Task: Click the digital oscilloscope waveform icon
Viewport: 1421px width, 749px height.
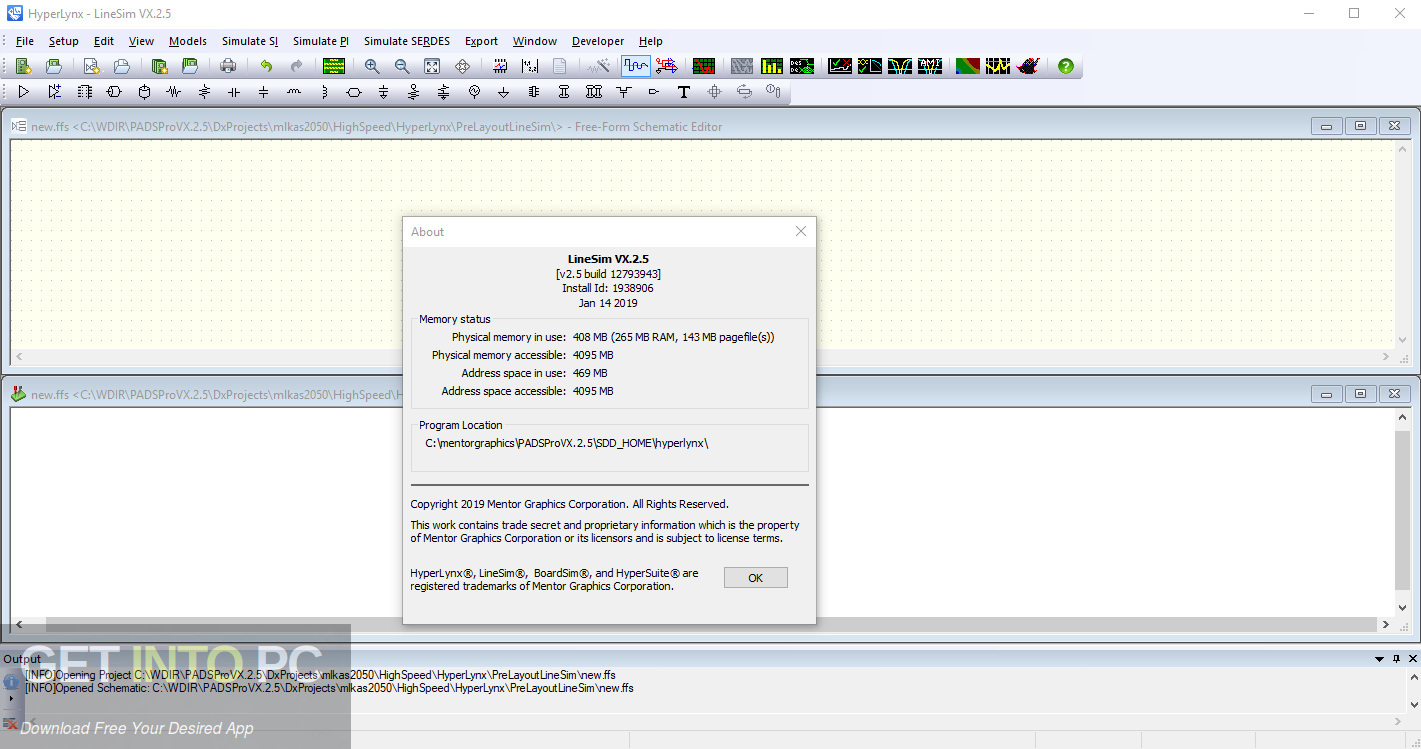Action: click(636, 66)
